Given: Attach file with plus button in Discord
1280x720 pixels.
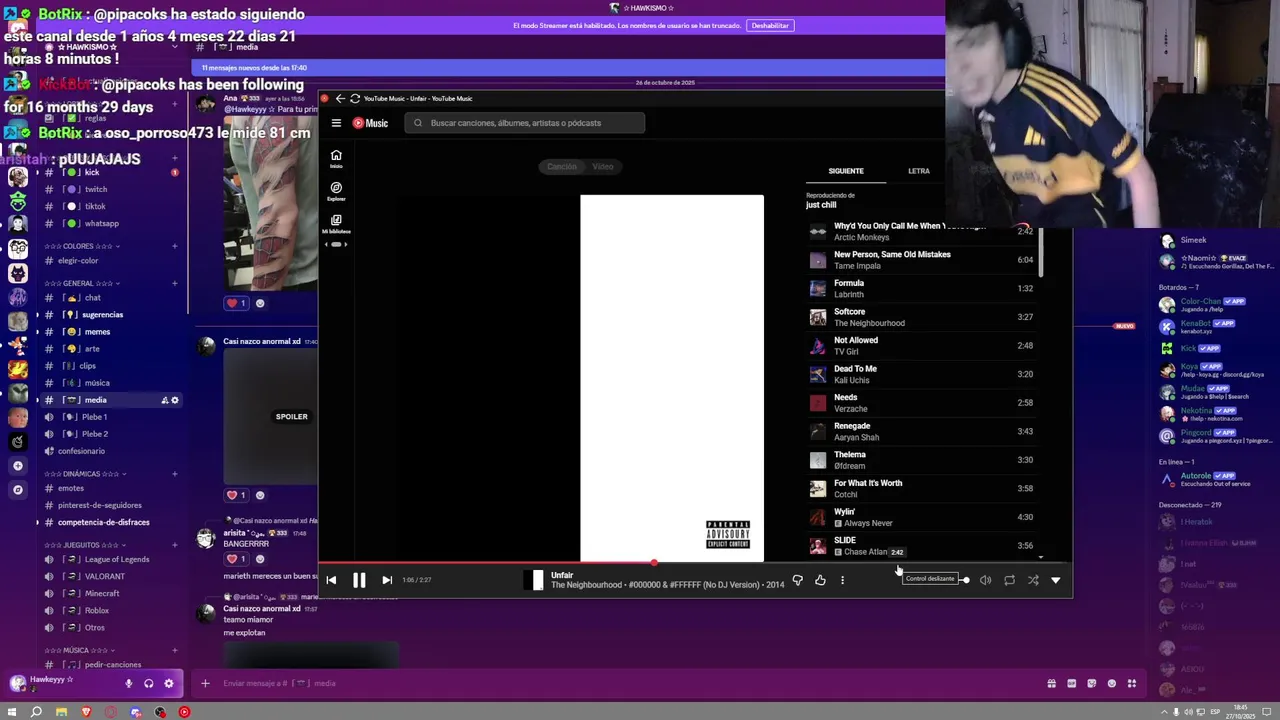Looking at the screenshot, I should pyautogui.click(x=205, y=683).
